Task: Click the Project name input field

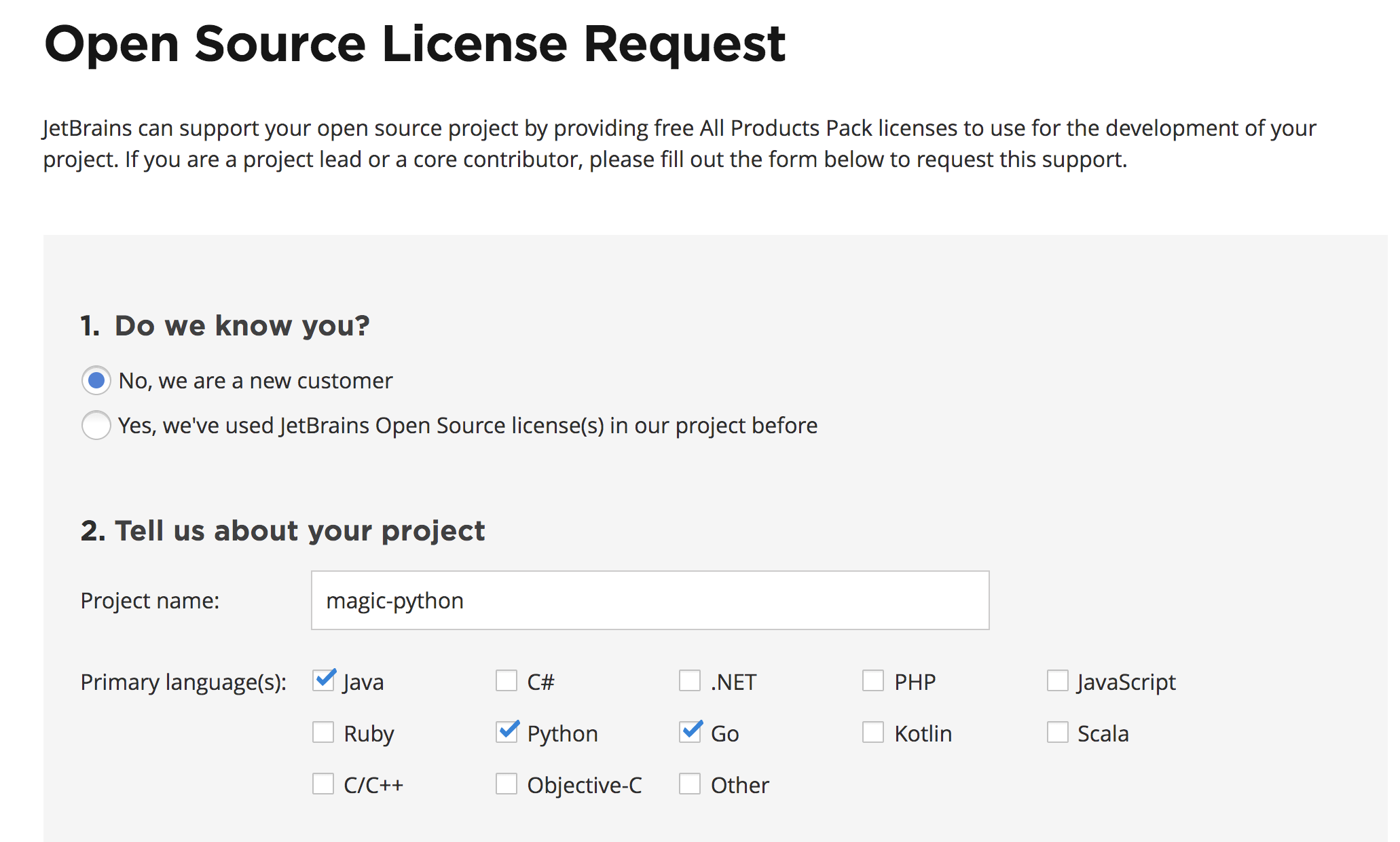Action: [x=650, y=600]
